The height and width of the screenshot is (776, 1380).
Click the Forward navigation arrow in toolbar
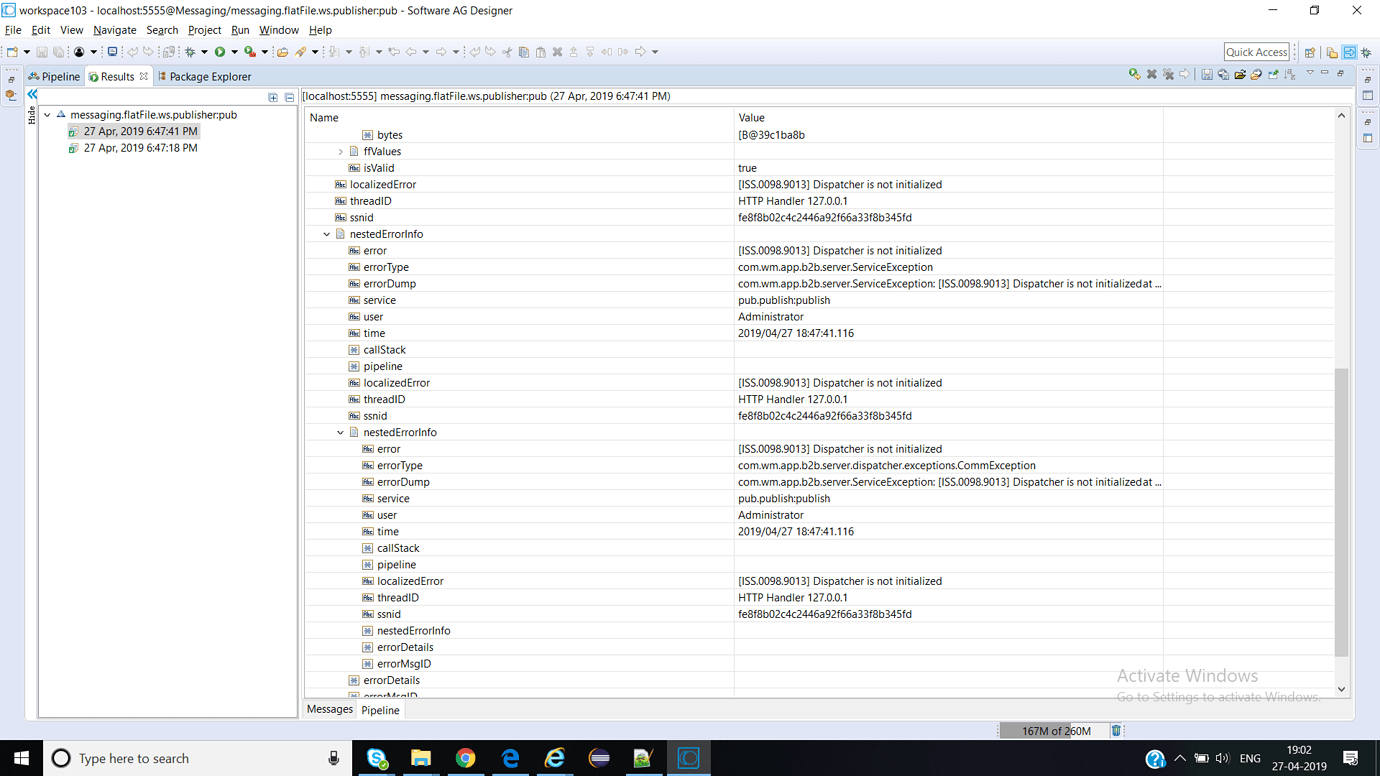pyautogui.click(x=441, y=52)
